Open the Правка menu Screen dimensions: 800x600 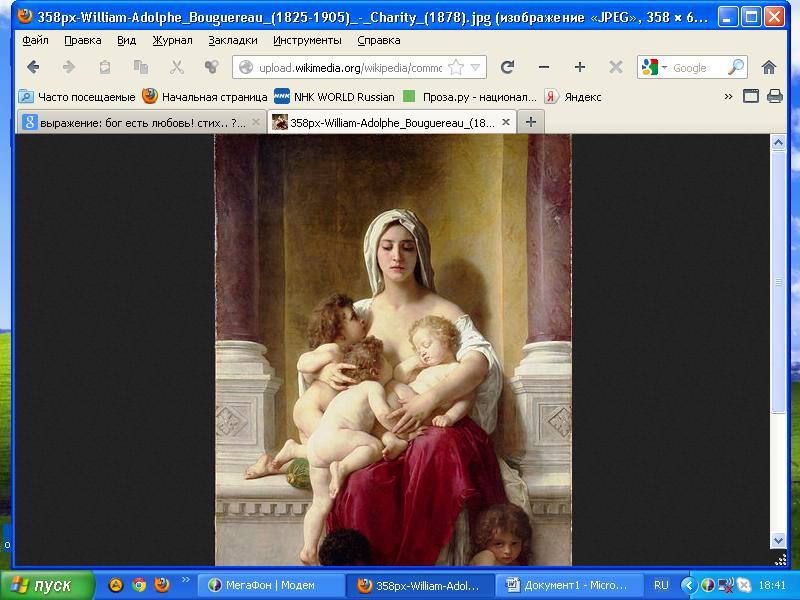83,40
